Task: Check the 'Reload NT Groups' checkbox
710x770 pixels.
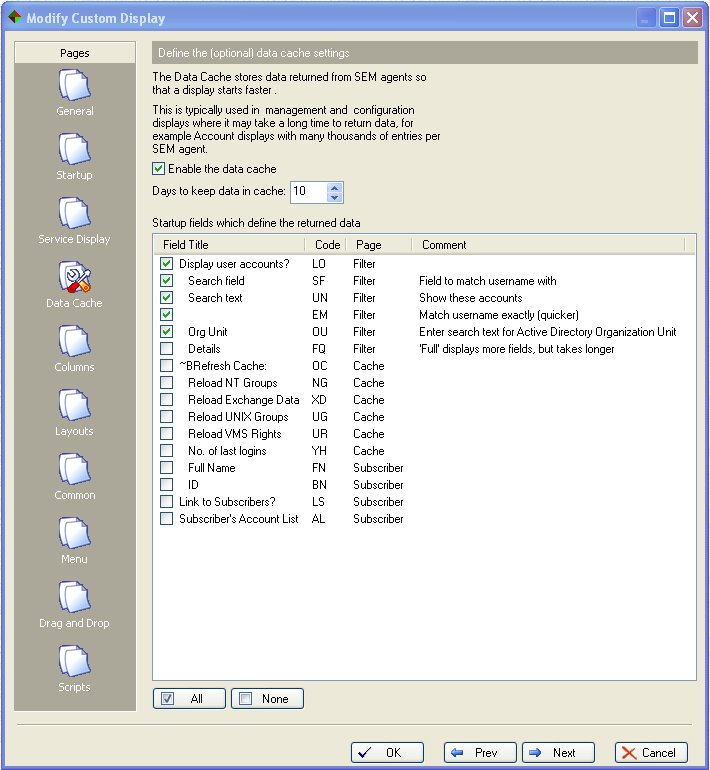Action: coord(166,383)
